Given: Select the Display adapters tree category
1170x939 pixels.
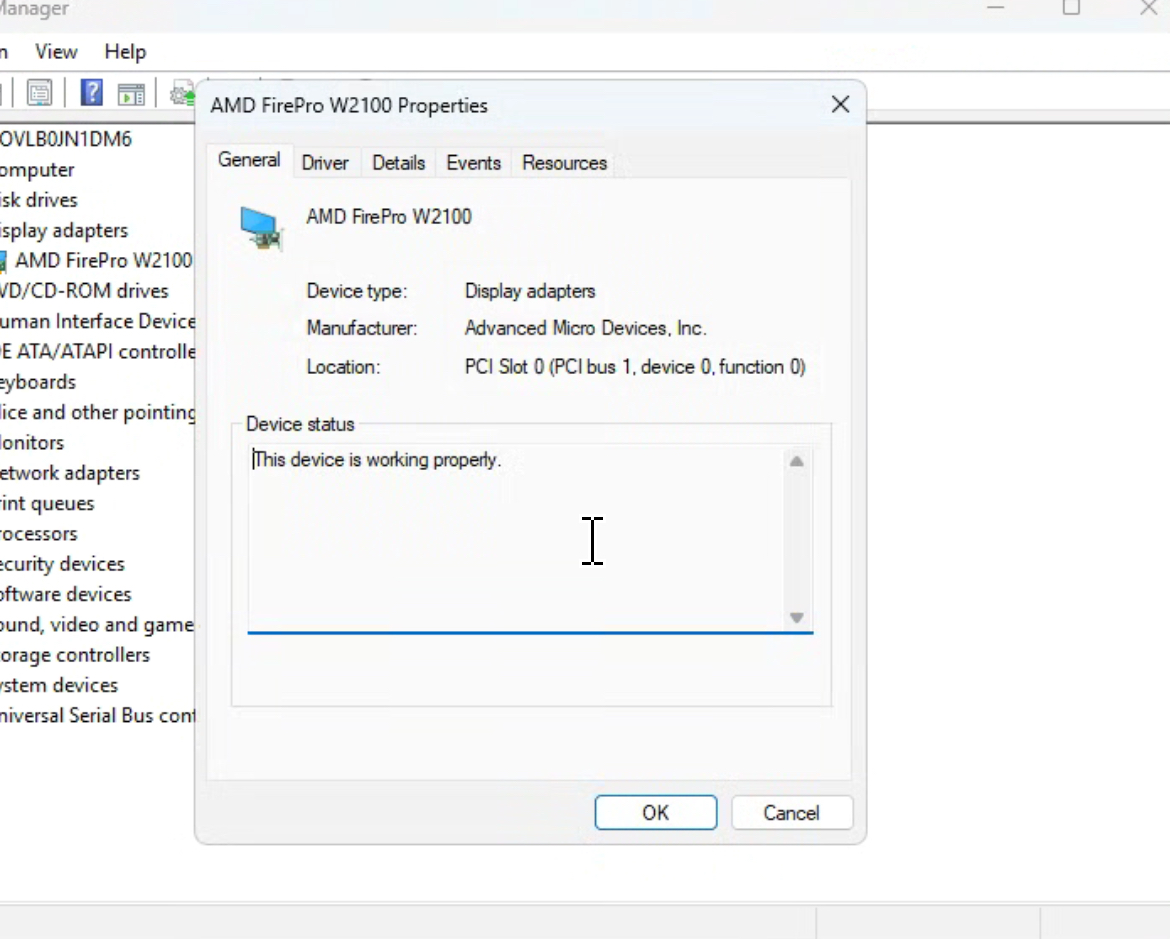Looking at the screenshot, I should tap(64, 231).
